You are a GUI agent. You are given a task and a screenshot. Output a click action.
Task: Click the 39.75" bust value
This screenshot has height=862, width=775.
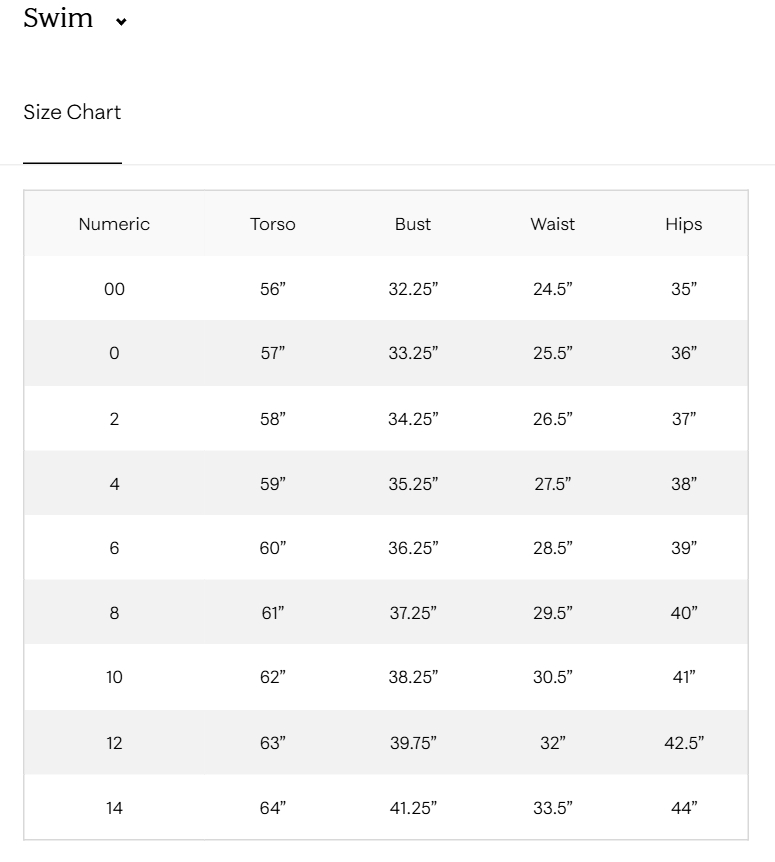click(x=413, y=743)
